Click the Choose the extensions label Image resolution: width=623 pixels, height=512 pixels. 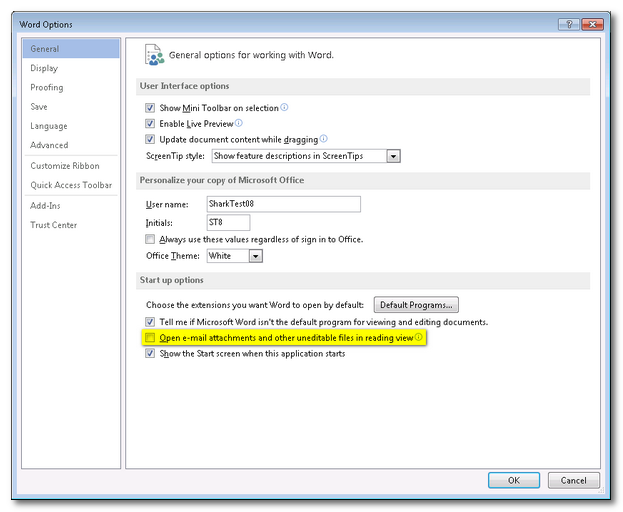255,305
